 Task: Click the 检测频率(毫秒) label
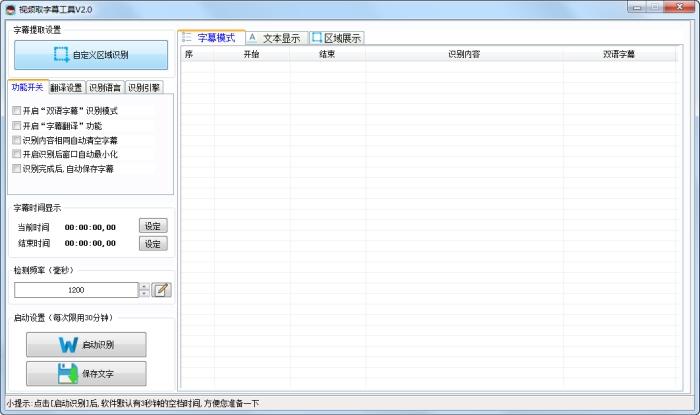coord(43,270)
